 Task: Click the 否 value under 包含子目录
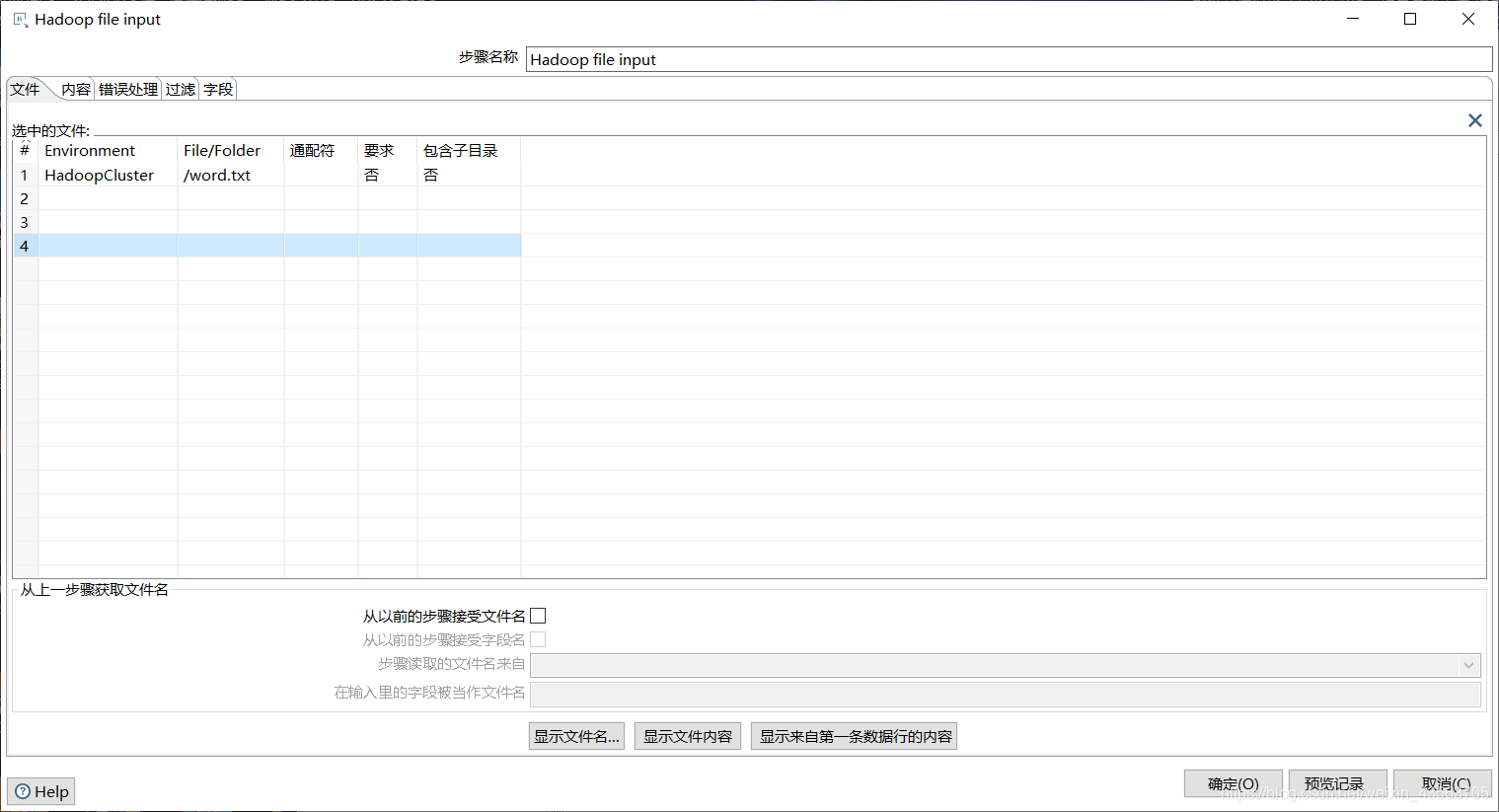pos(431,175)
